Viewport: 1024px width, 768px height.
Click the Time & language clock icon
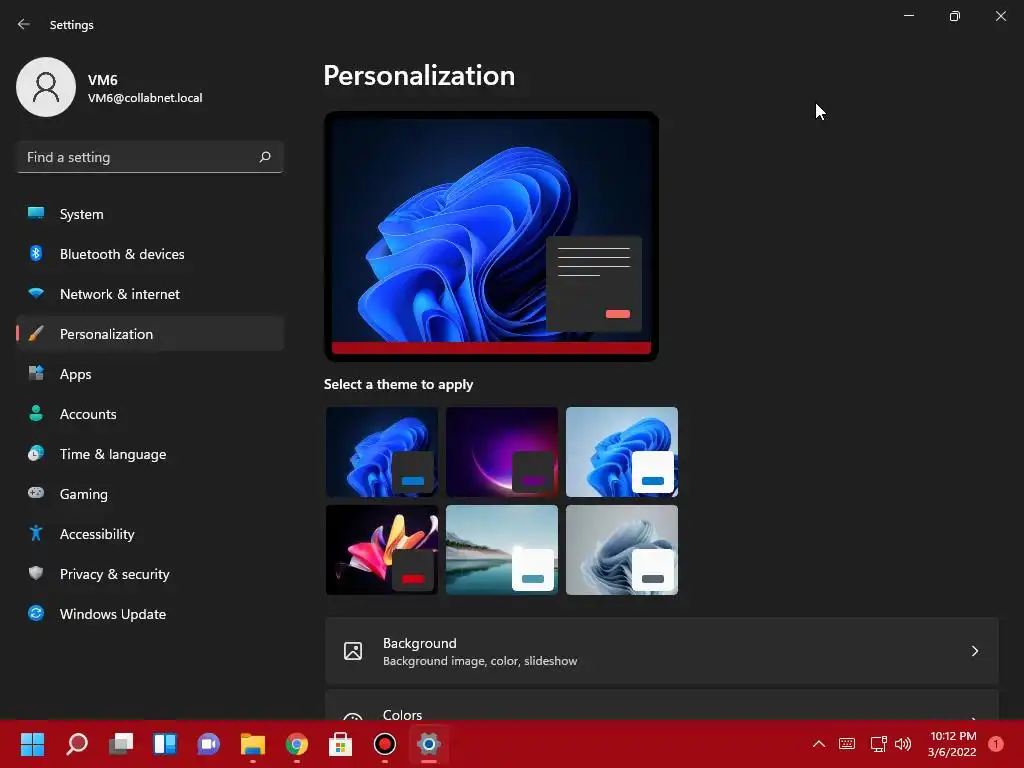36,453
